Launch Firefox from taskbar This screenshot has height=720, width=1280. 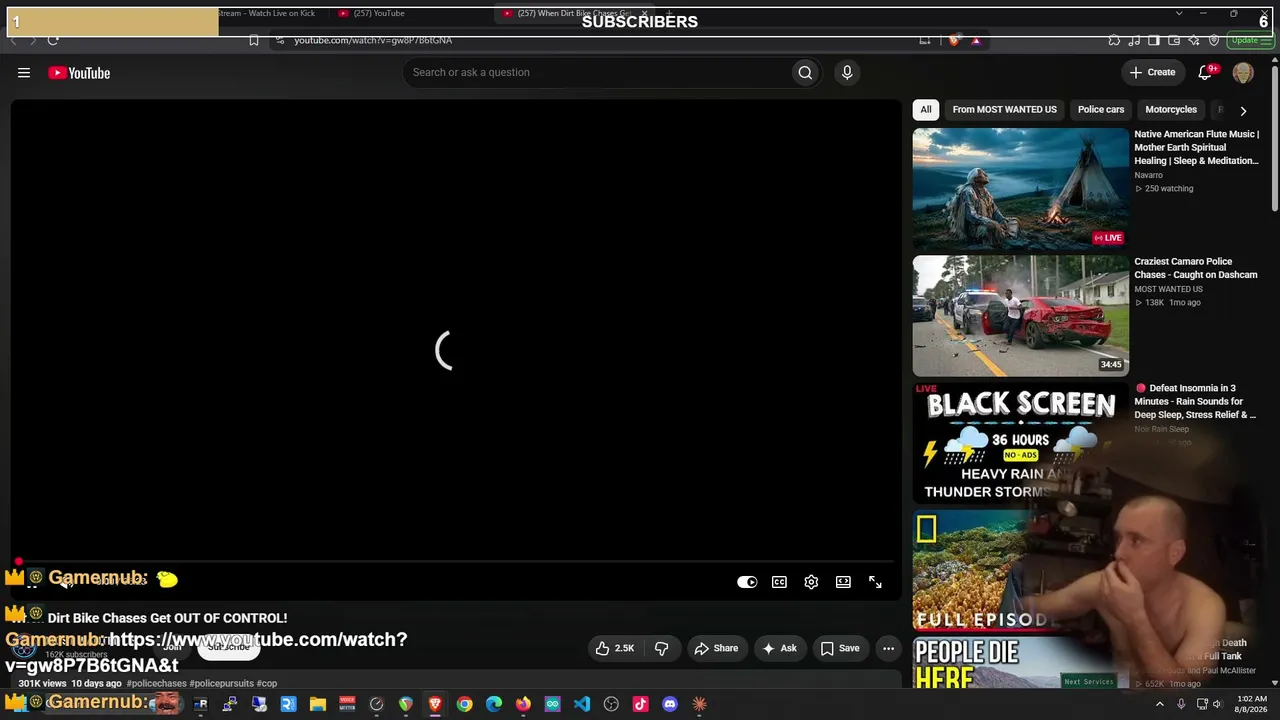[523, 704]
